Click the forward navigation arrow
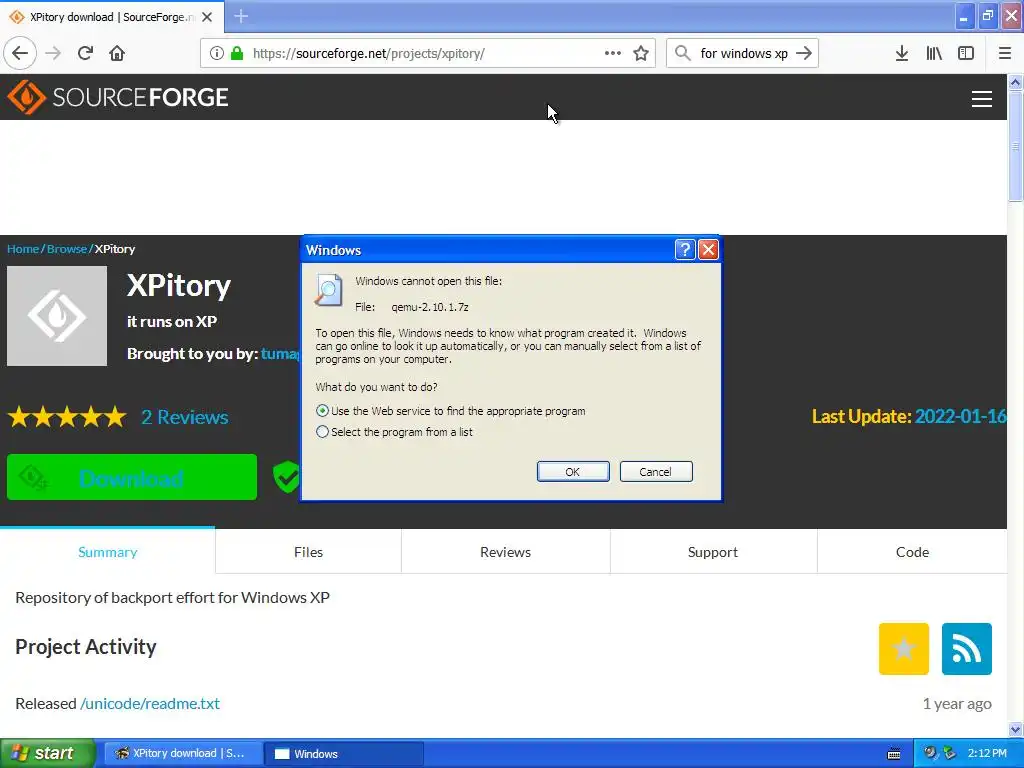Screen dimensions: 1024x768 [x=53, y=53]
